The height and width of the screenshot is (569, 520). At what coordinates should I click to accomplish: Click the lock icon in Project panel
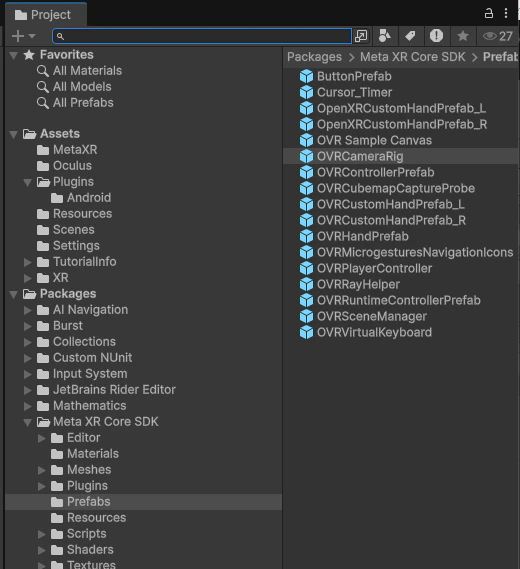coord(489,13)
